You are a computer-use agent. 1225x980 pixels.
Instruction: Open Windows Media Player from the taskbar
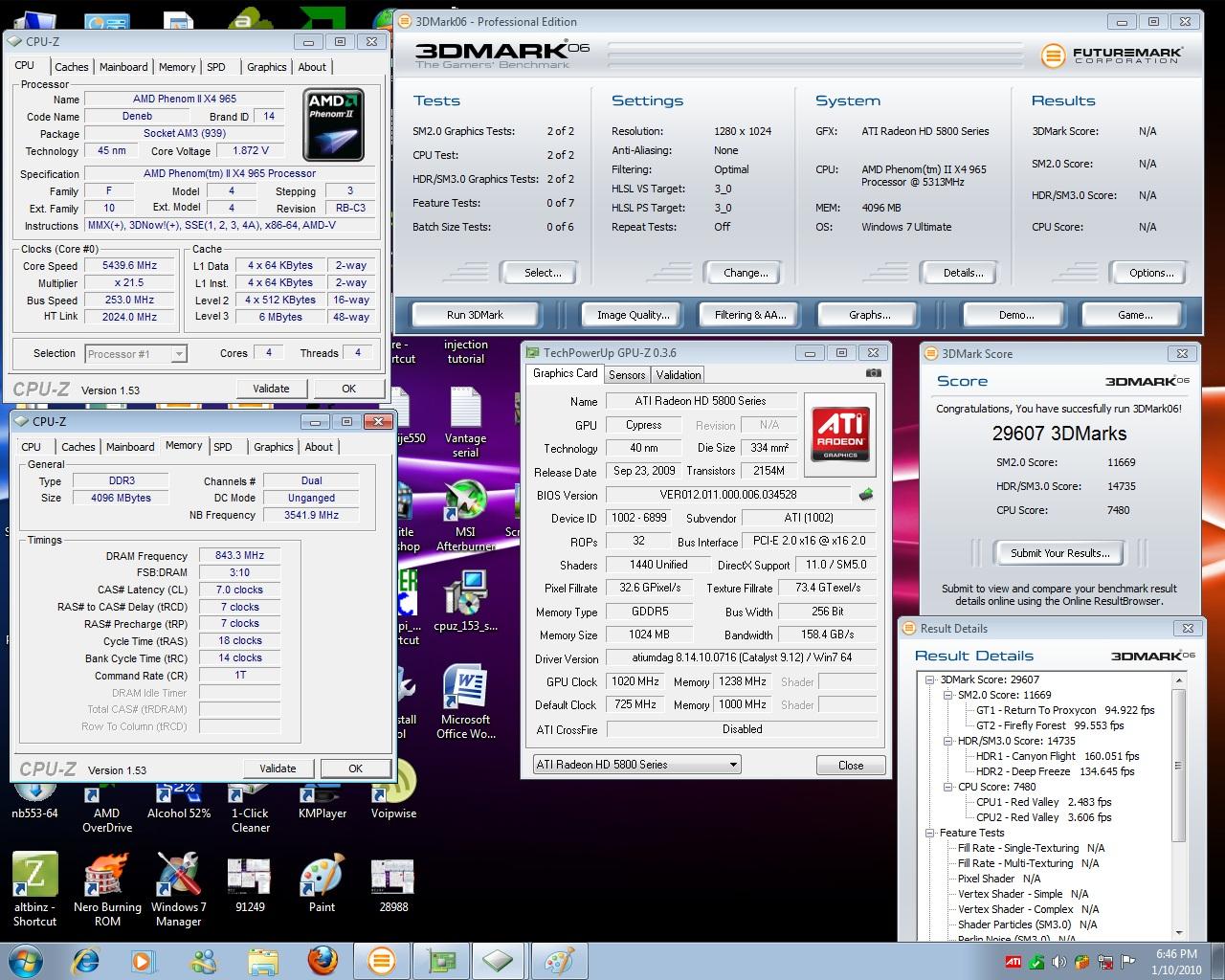click(x=144, y=960)
